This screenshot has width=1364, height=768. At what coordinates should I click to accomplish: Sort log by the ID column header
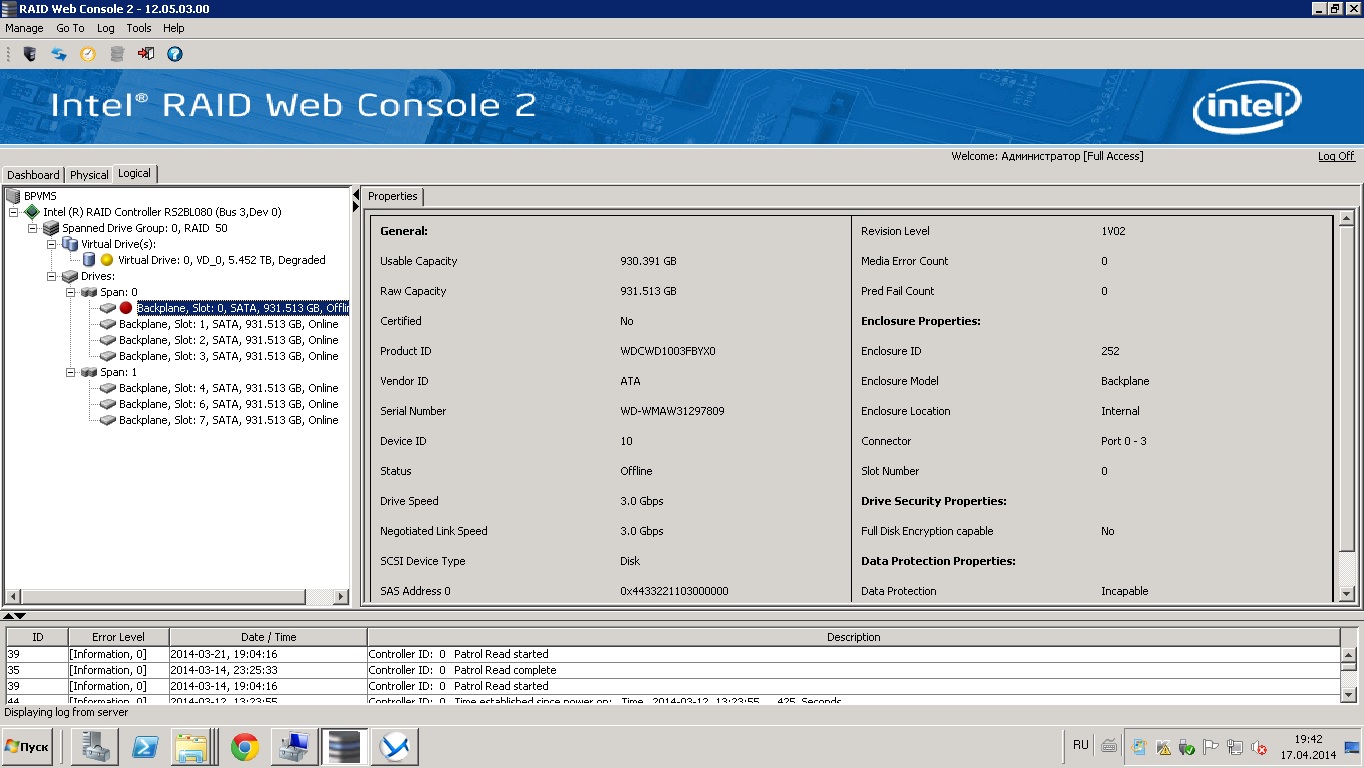tap(38, 637)
